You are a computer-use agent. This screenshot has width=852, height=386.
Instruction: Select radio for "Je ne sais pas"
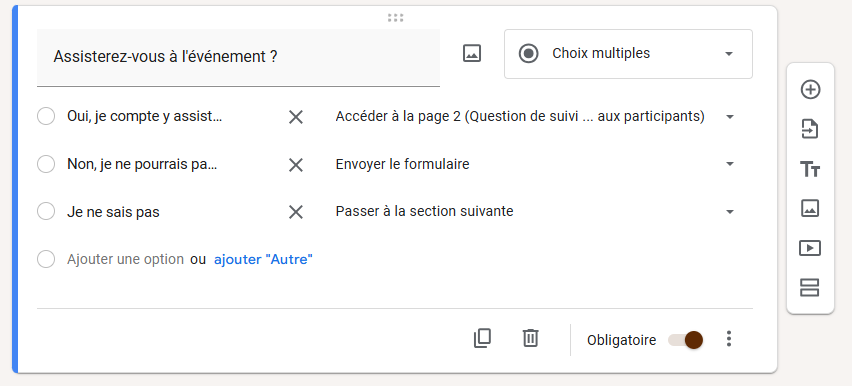[46, 211]
